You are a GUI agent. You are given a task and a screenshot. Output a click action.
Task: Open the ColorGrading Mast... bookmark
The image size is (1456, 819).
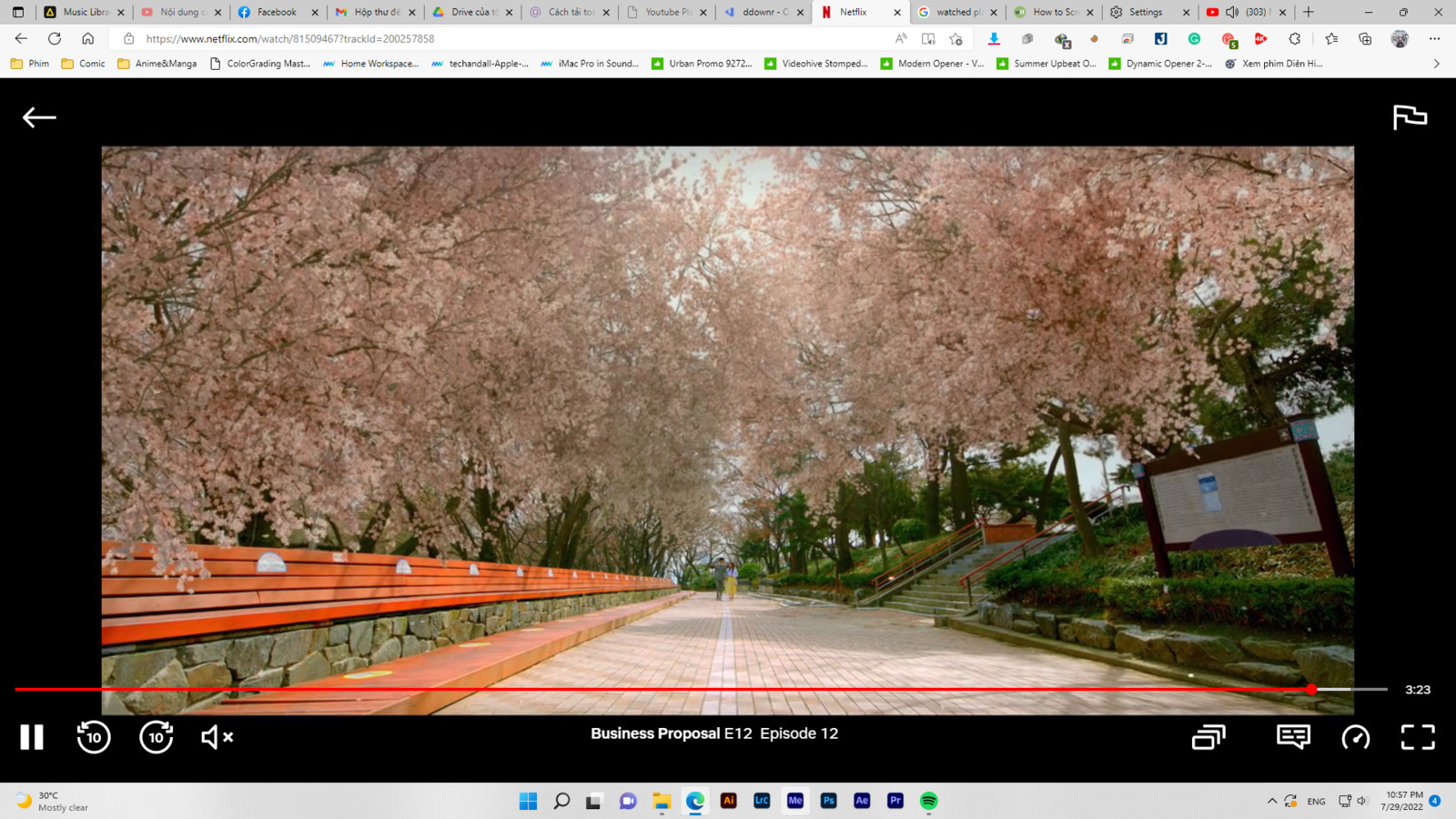click(x=259, y=64)
